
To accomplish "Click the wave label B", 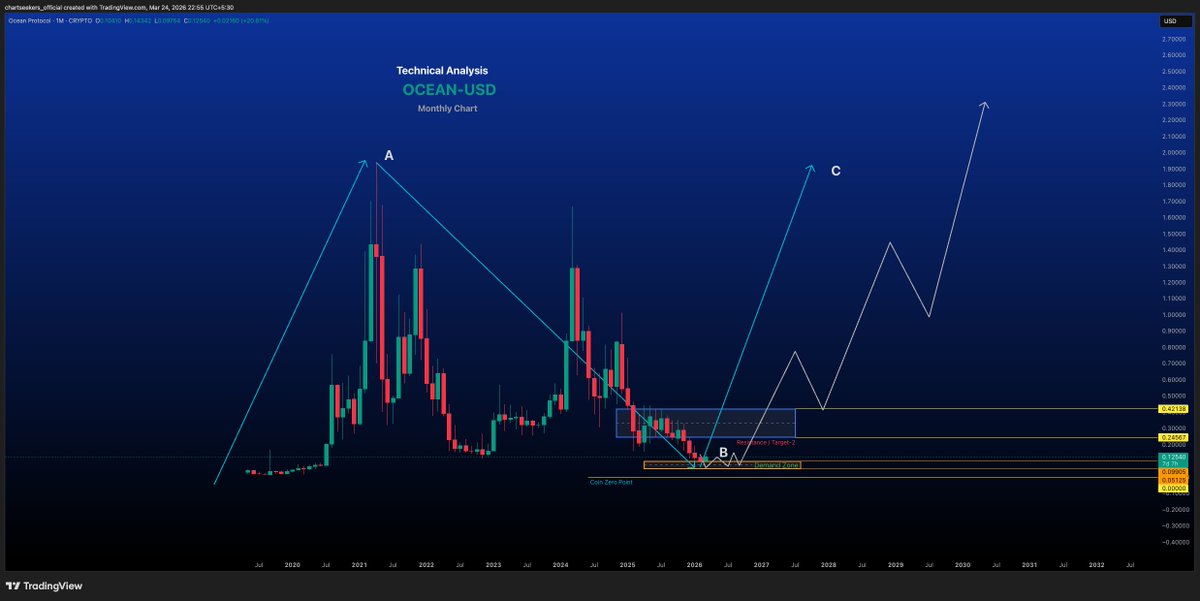I will [723, 452].
